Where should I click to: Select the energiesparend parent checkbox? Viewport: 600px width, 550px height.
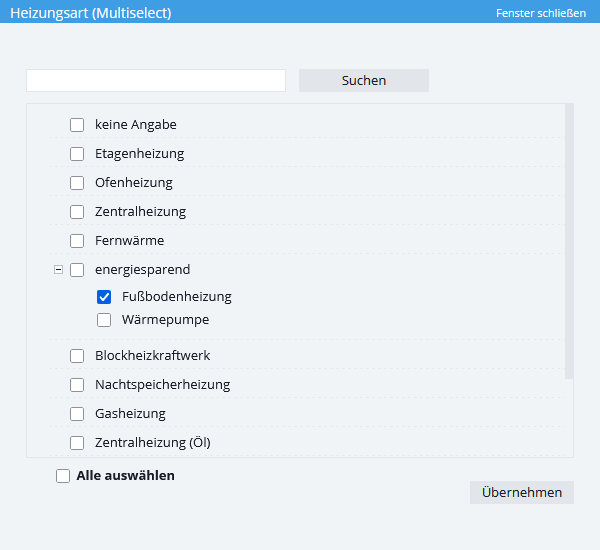77,270
